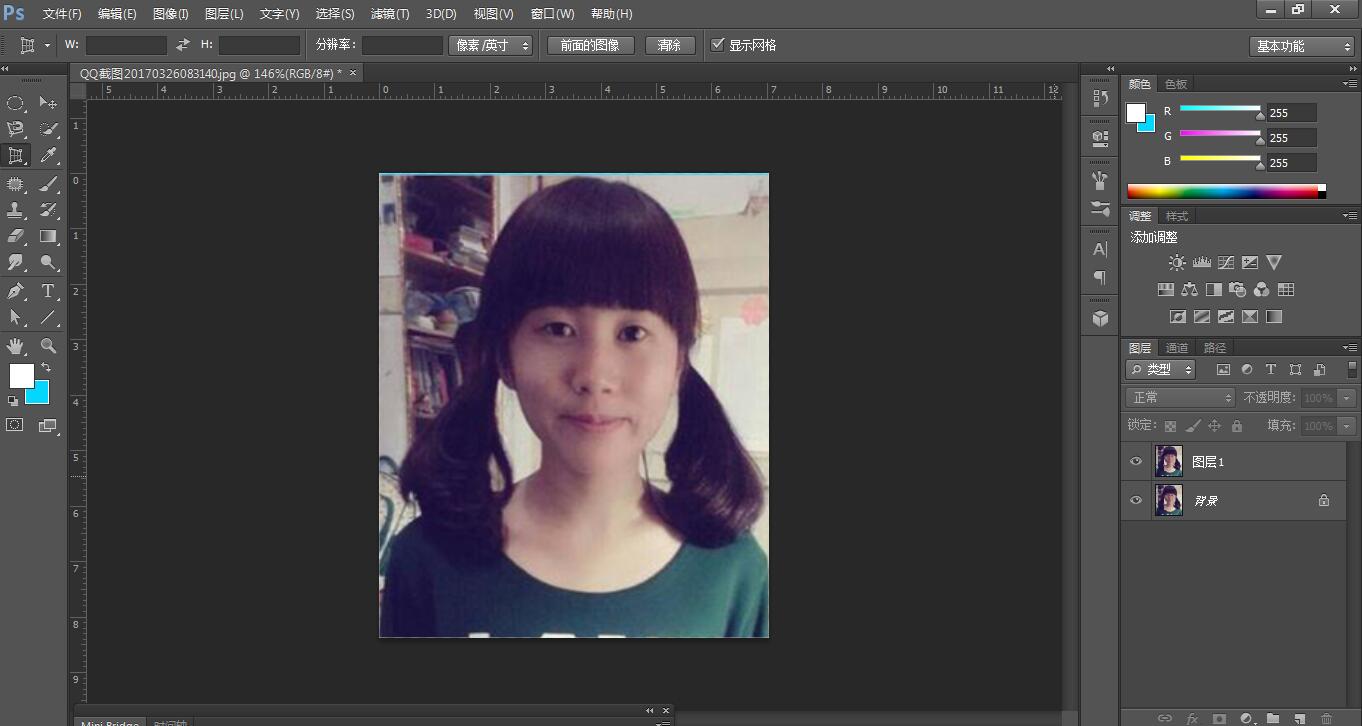Select the Elliptical Marquee tool
Viewport: 1362px width, 726px height.
coord(16,103)
